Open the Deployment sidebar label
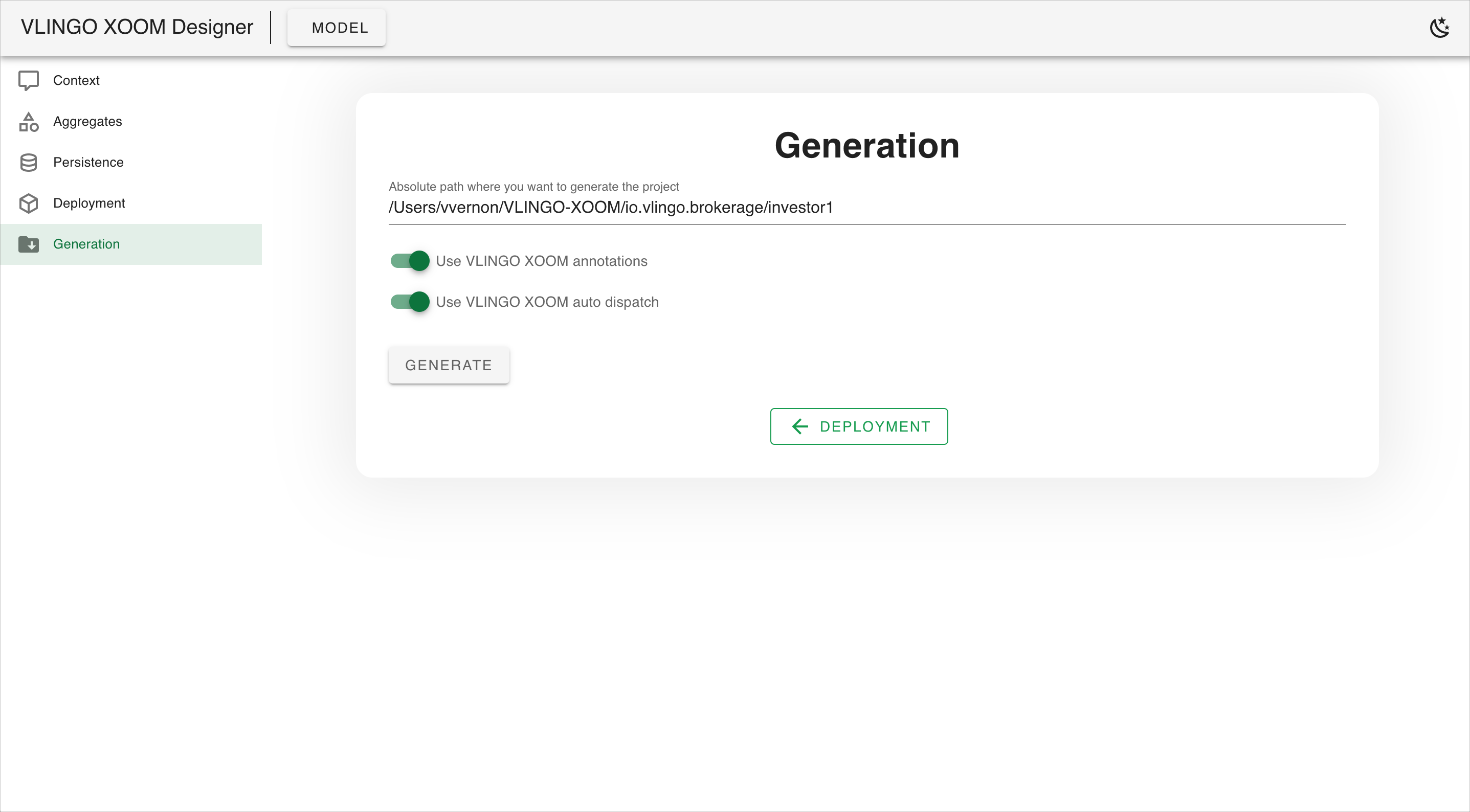1470x812 pixels. point(89,203)
